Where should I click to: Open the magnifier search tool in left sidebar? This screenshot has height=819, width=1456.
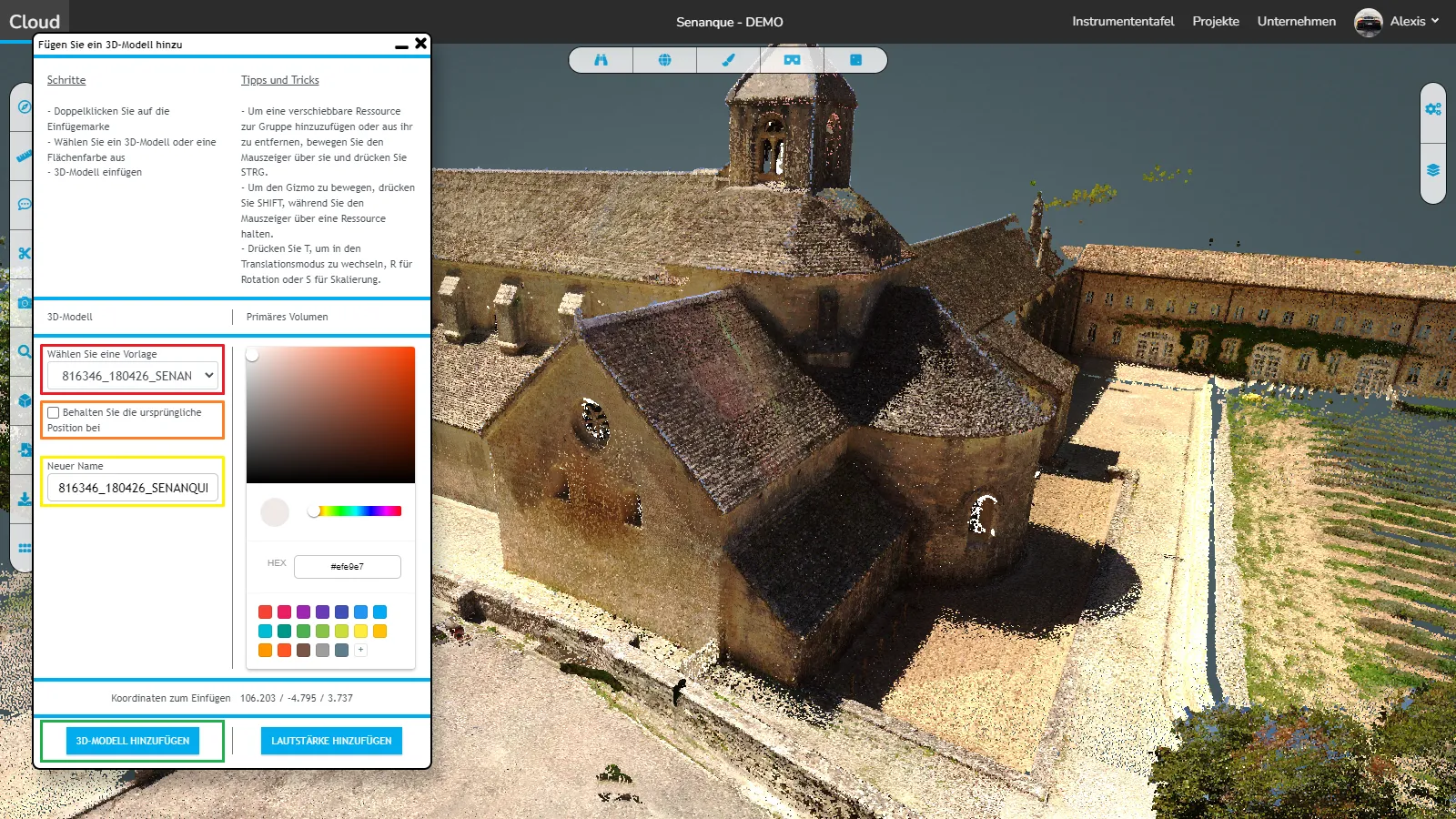coord(25,352)
